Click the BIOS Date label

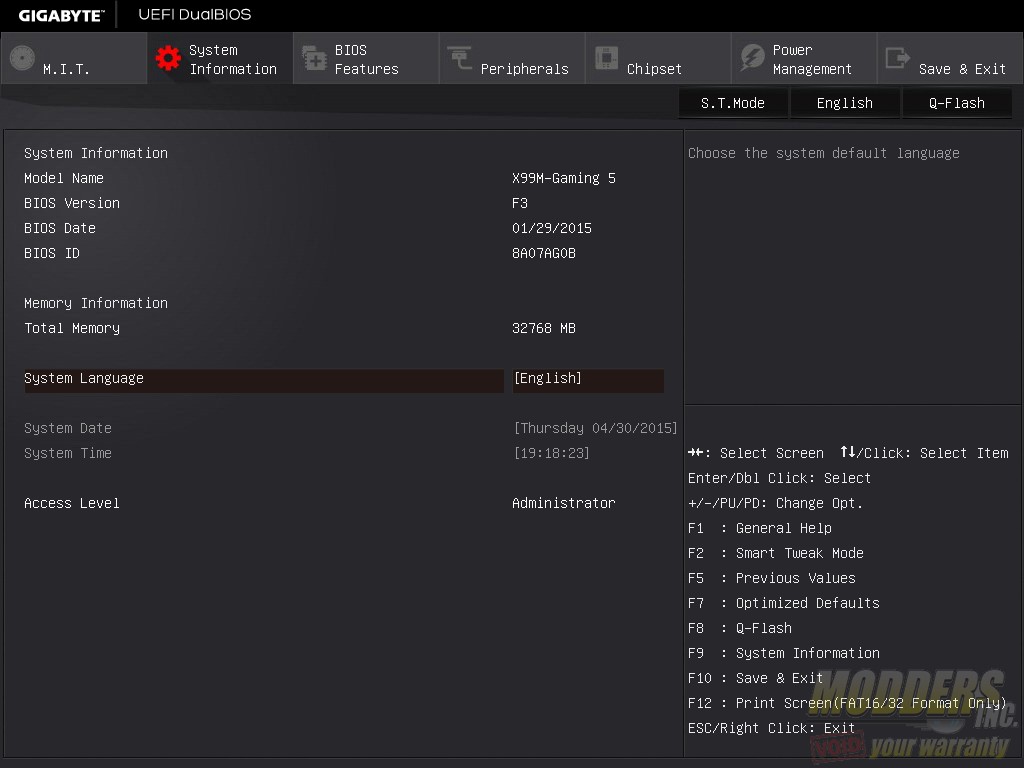click(60, 228)
